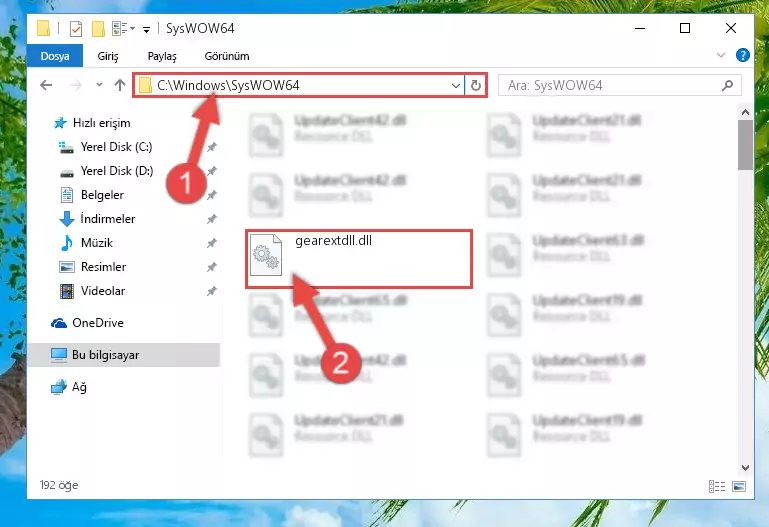Maximize the SysWOW64 window
This screenshot has height=527, width=769.
685,28
